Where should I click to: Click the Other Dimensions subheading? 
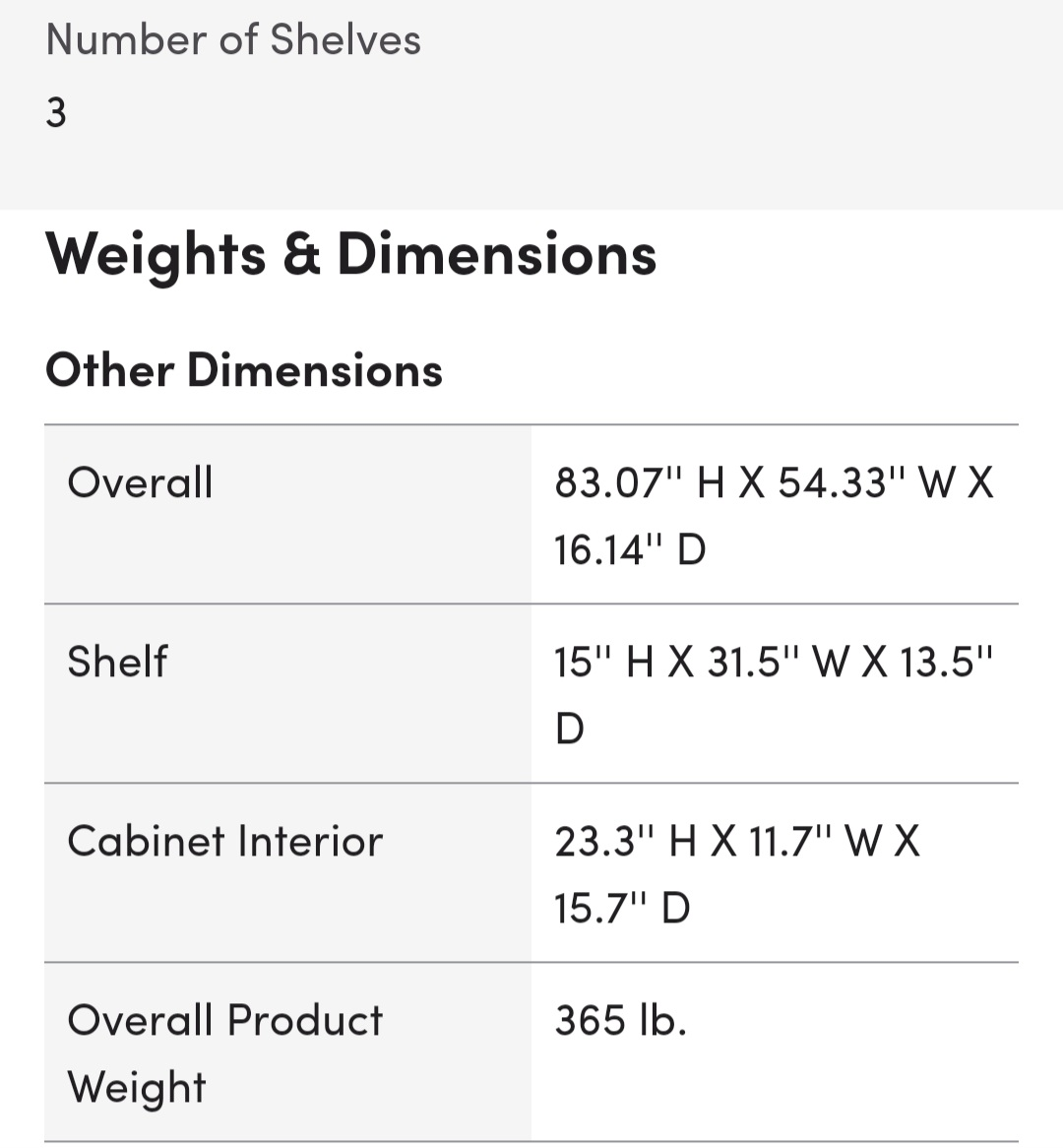click(244, 370)
